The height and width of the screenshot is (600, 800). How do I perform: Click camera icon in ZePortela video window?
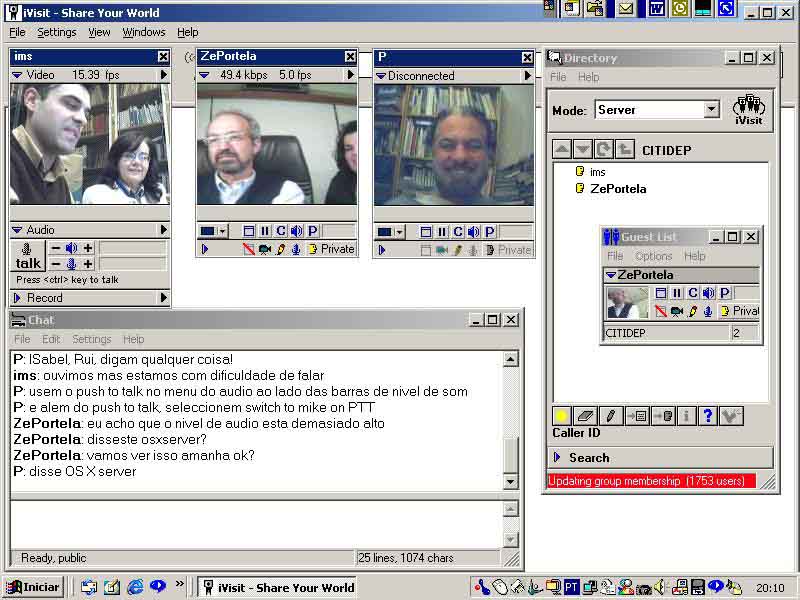tap(265, 249)
